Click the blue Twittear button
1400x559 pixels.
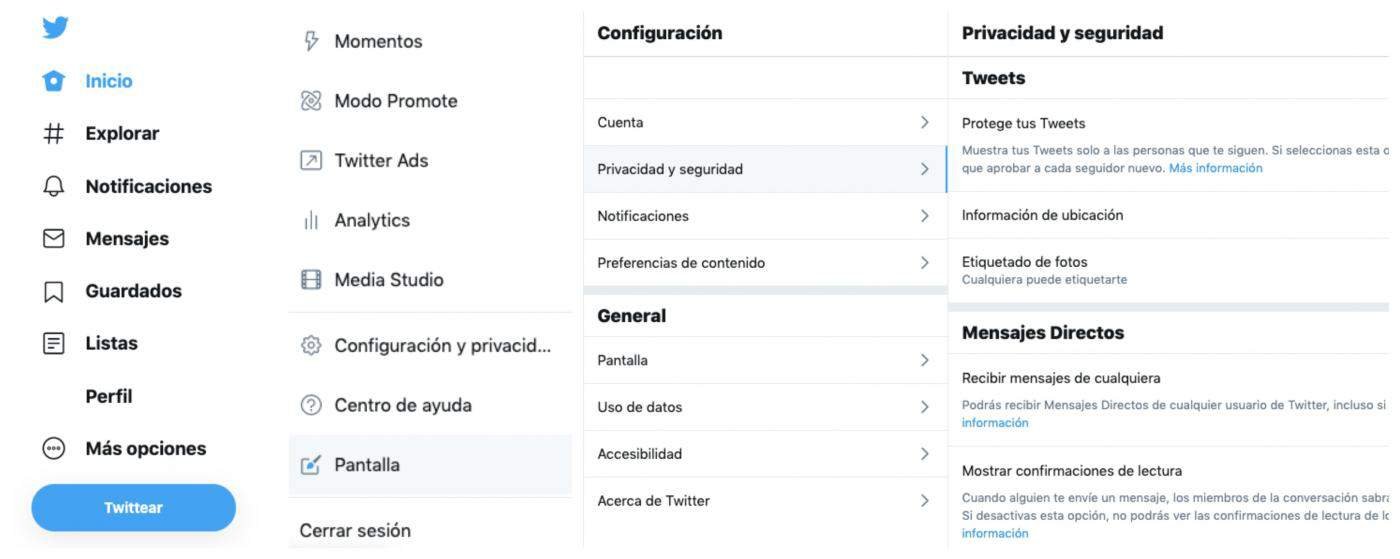click(x=134, y=508)
